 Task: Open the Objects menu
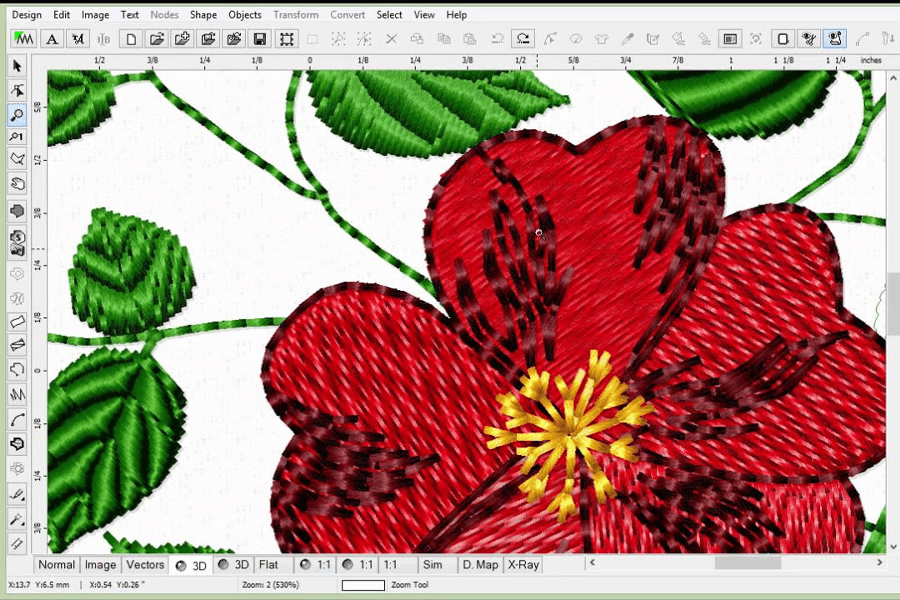coord(245,15)
